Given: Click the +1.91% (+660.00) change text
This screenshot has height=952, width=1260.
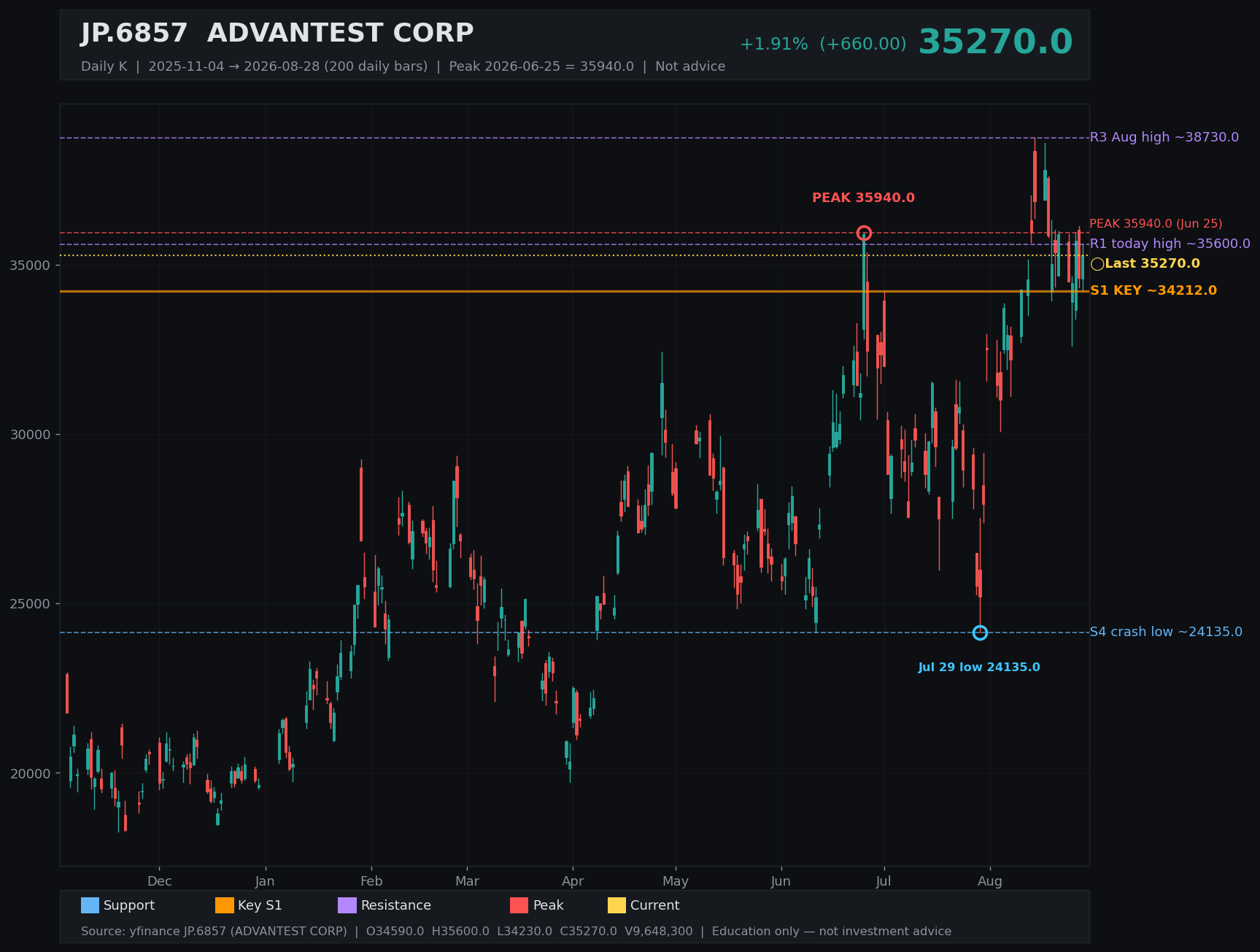Looking at the screenshot, I should coord(823,44).
